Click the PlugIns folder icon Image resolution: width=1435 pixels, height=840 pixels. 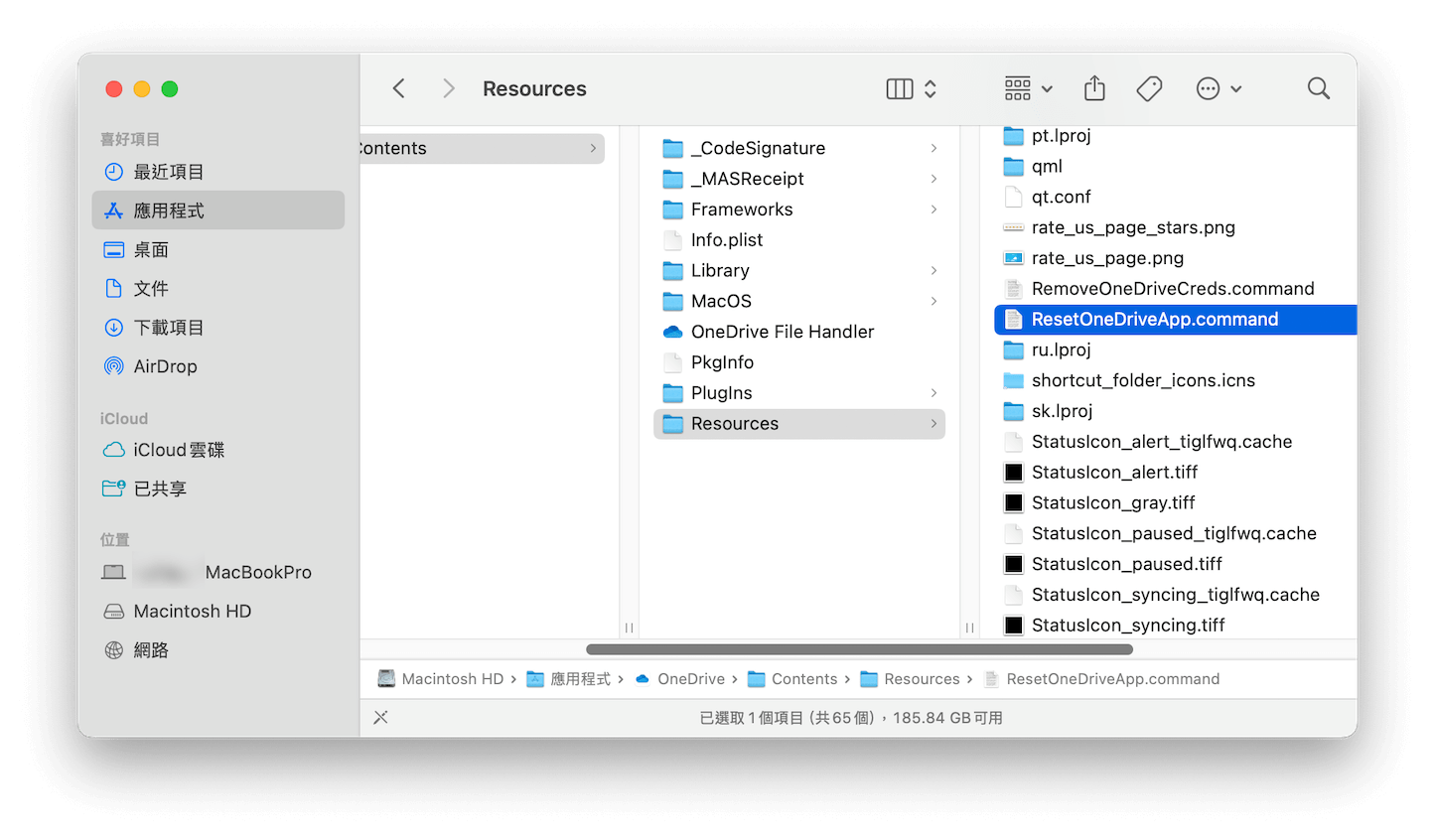[x=673, y=393]
